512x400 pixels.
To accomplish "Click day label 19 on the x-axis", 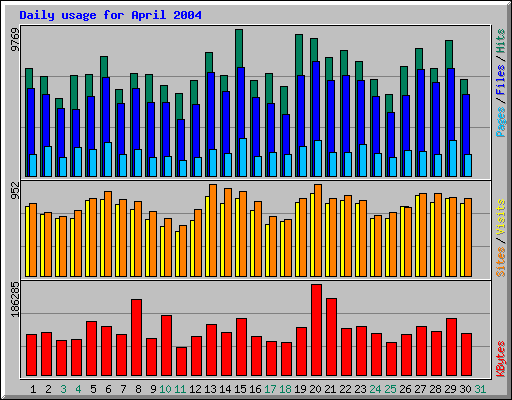I will [300, 389].
